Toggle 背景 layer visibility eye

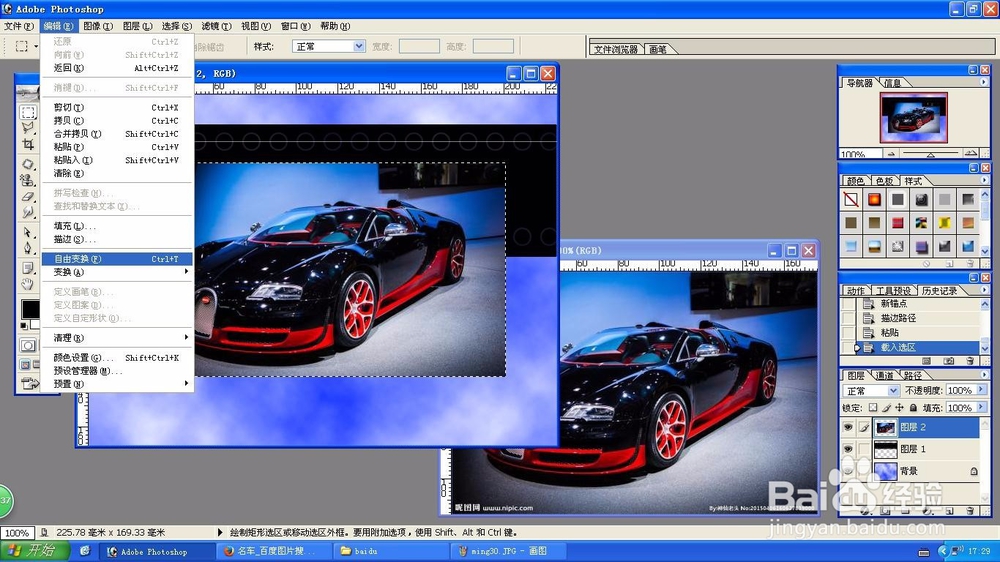click(848, 471)
